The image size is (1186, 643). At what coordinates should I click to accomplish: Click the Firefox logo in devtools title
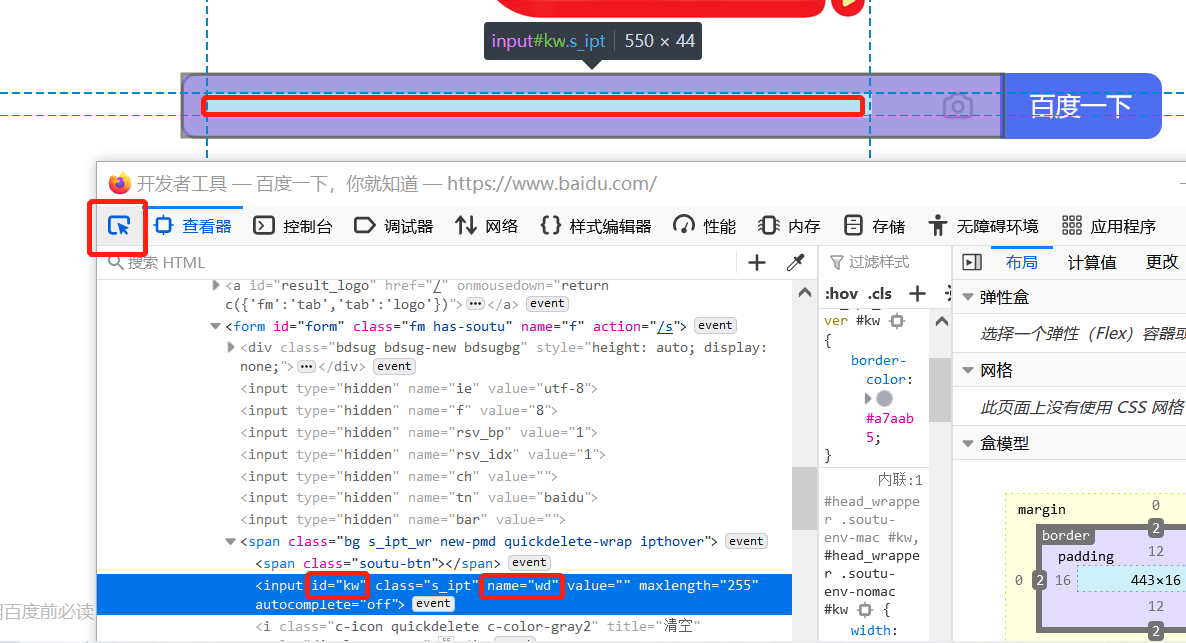pyautogui.click(x=120, y=183)
